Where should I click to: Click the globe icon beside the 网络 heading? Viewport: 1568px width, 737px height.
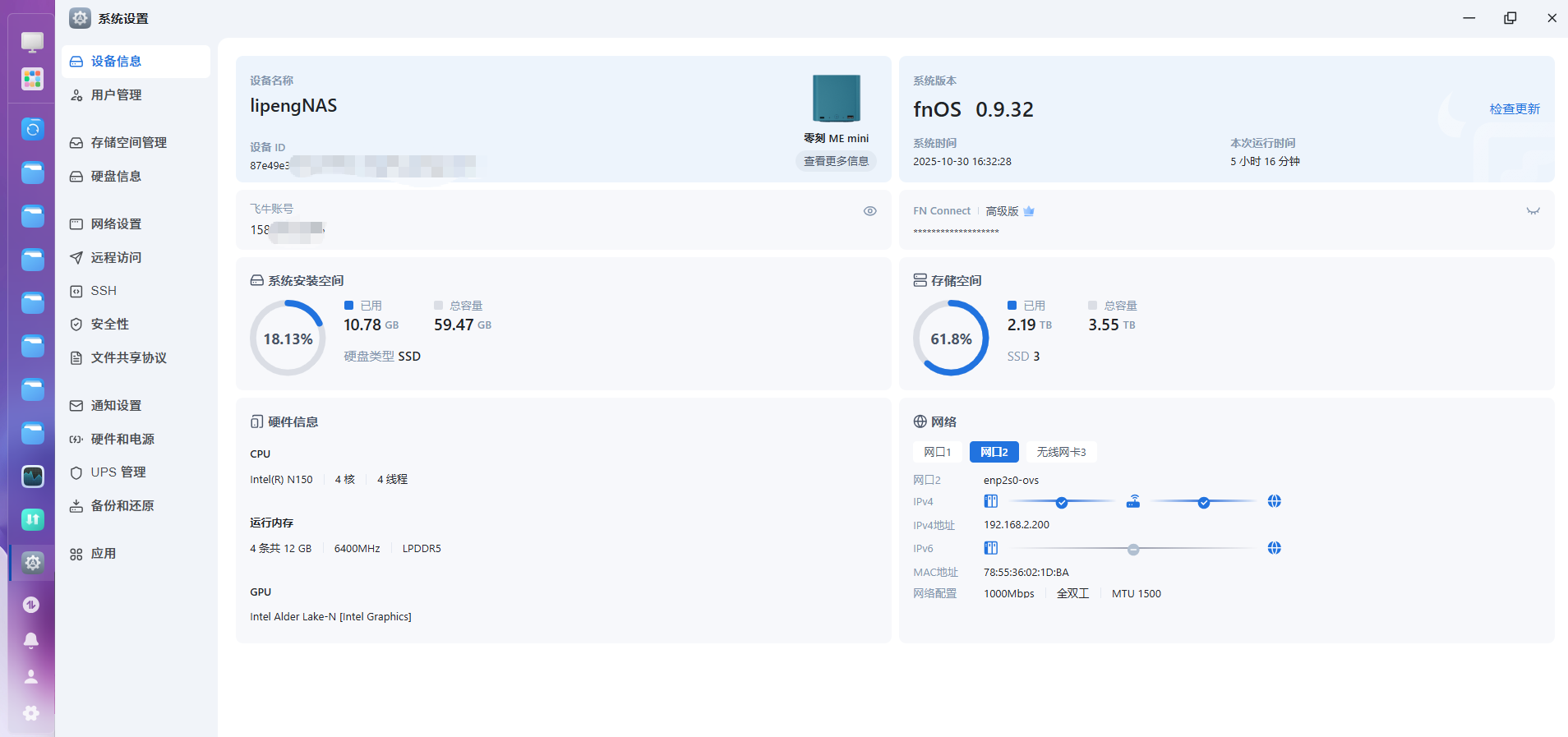[920, 421]
